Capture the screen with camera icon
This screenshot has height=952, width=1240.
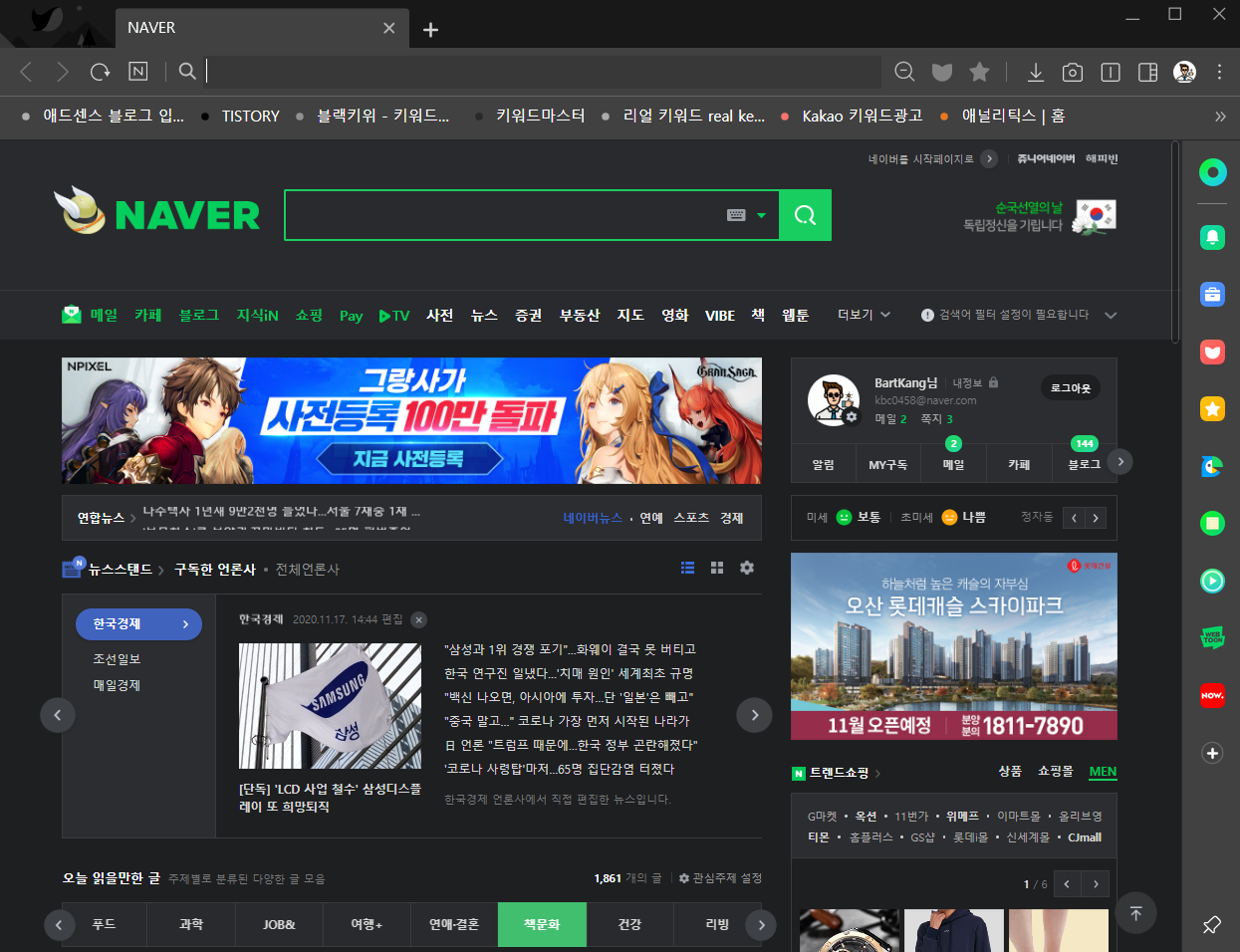(1073, 72)
